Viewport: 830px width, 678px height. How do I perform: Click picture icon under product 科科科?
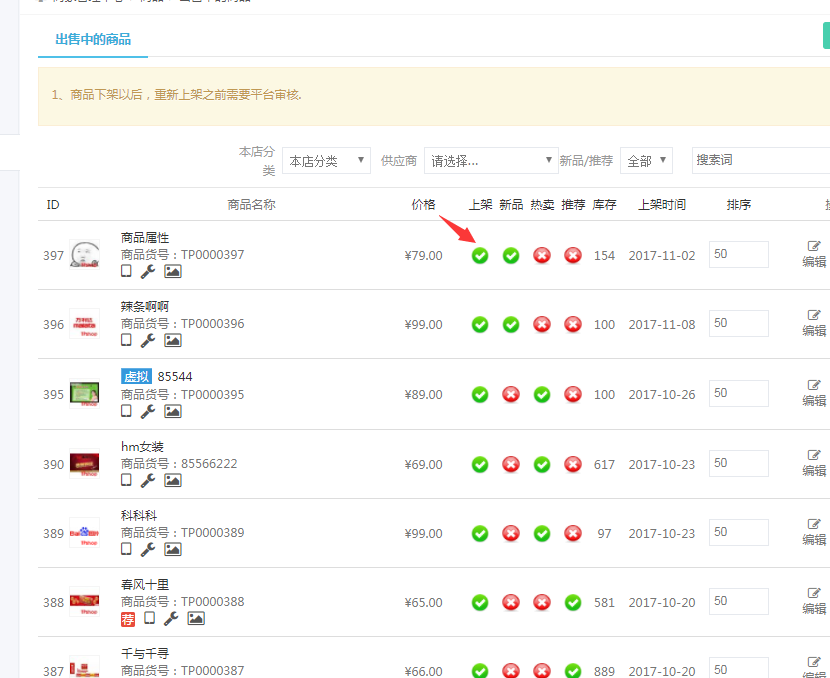173,549
